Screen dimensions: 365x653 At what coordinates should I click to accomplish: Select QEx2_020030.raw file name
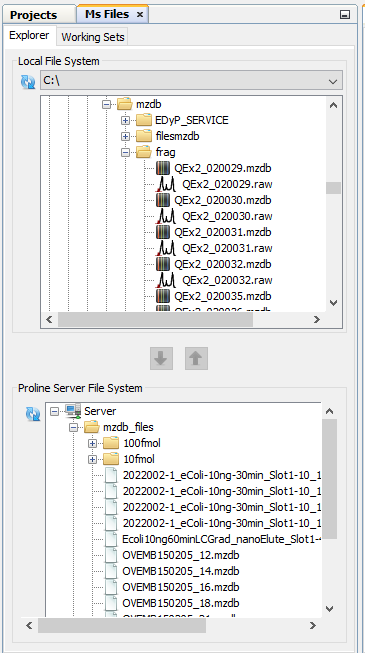[228, 216]
